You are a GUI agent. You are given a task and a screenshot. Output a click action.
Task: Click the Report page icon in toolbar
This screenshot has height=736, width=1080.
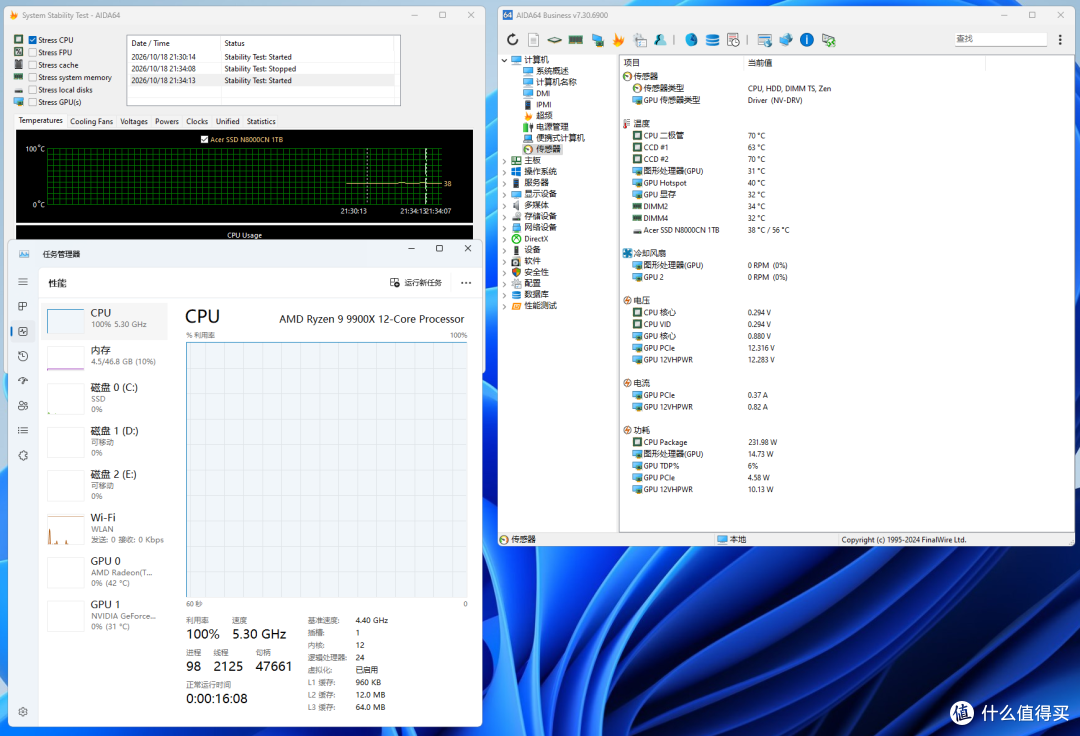pos(534,40)
